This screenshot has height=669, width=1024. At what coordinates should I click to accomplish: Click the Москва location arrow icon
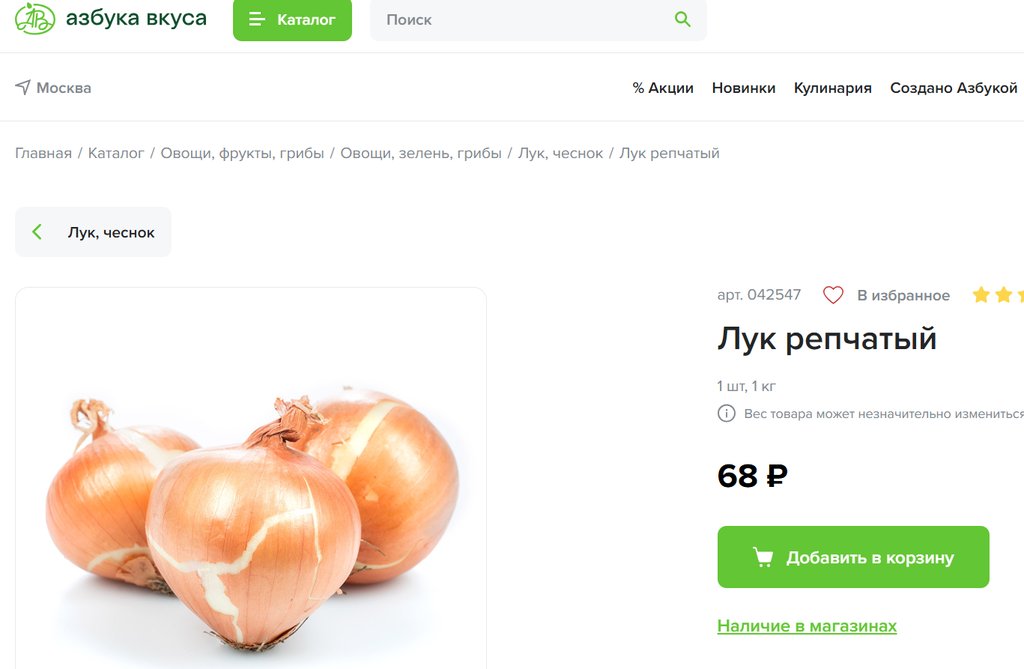point(23,87)
